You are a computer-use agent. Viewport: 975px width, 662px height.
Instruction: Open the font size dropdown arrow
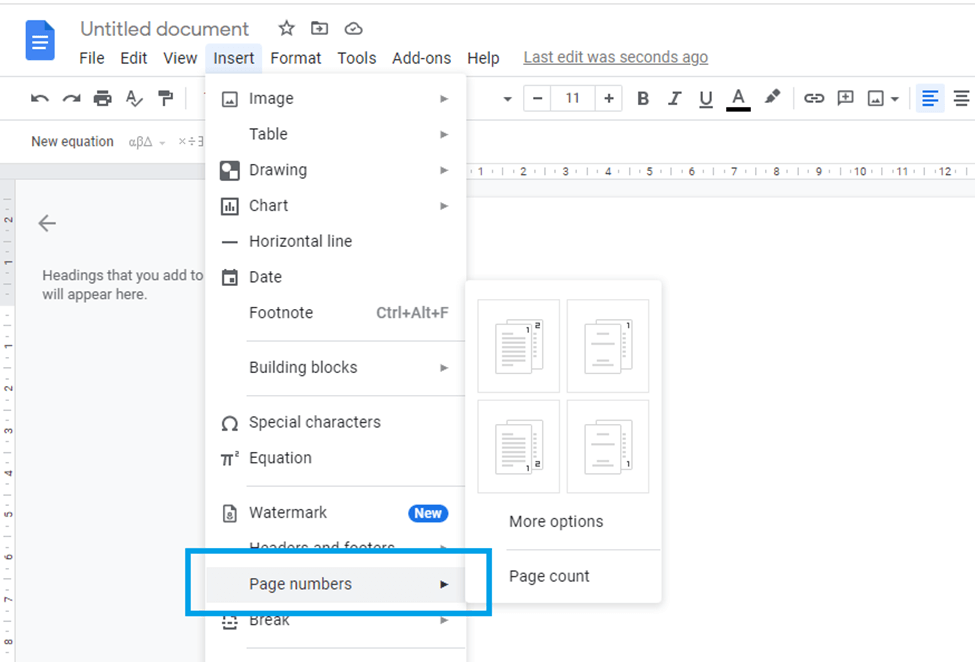pos(507,98)
